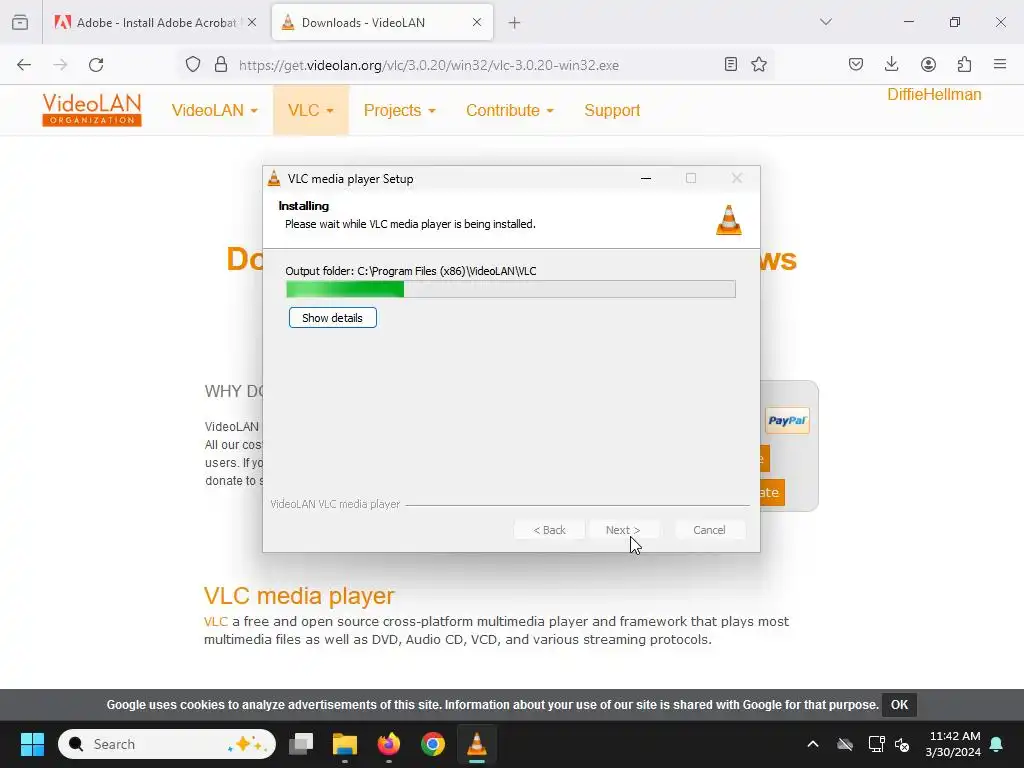Open the Firefox downloads panel
The height and width of the screenshot is (768, 1024).
tap(891, 64)
